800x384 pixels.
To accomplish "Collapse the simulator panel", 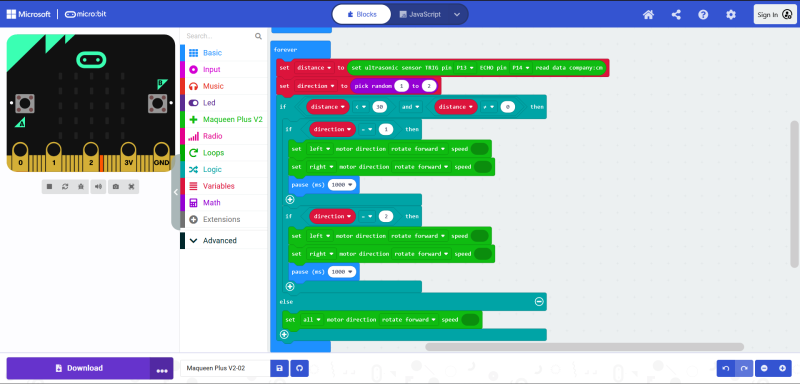I will 176,192.
